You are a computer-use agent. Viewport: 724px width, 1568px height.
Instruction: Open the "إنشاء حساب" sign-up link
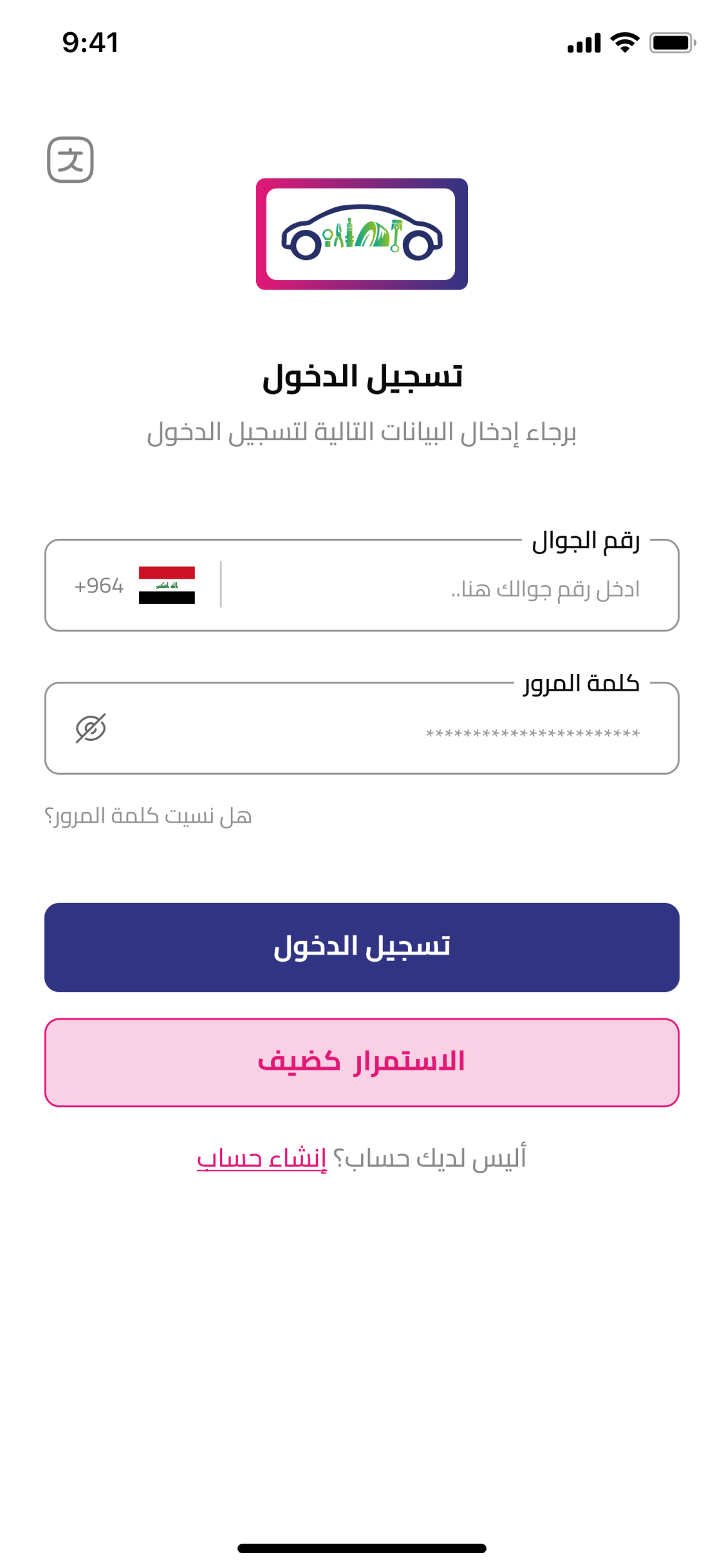coord(261,1159)
